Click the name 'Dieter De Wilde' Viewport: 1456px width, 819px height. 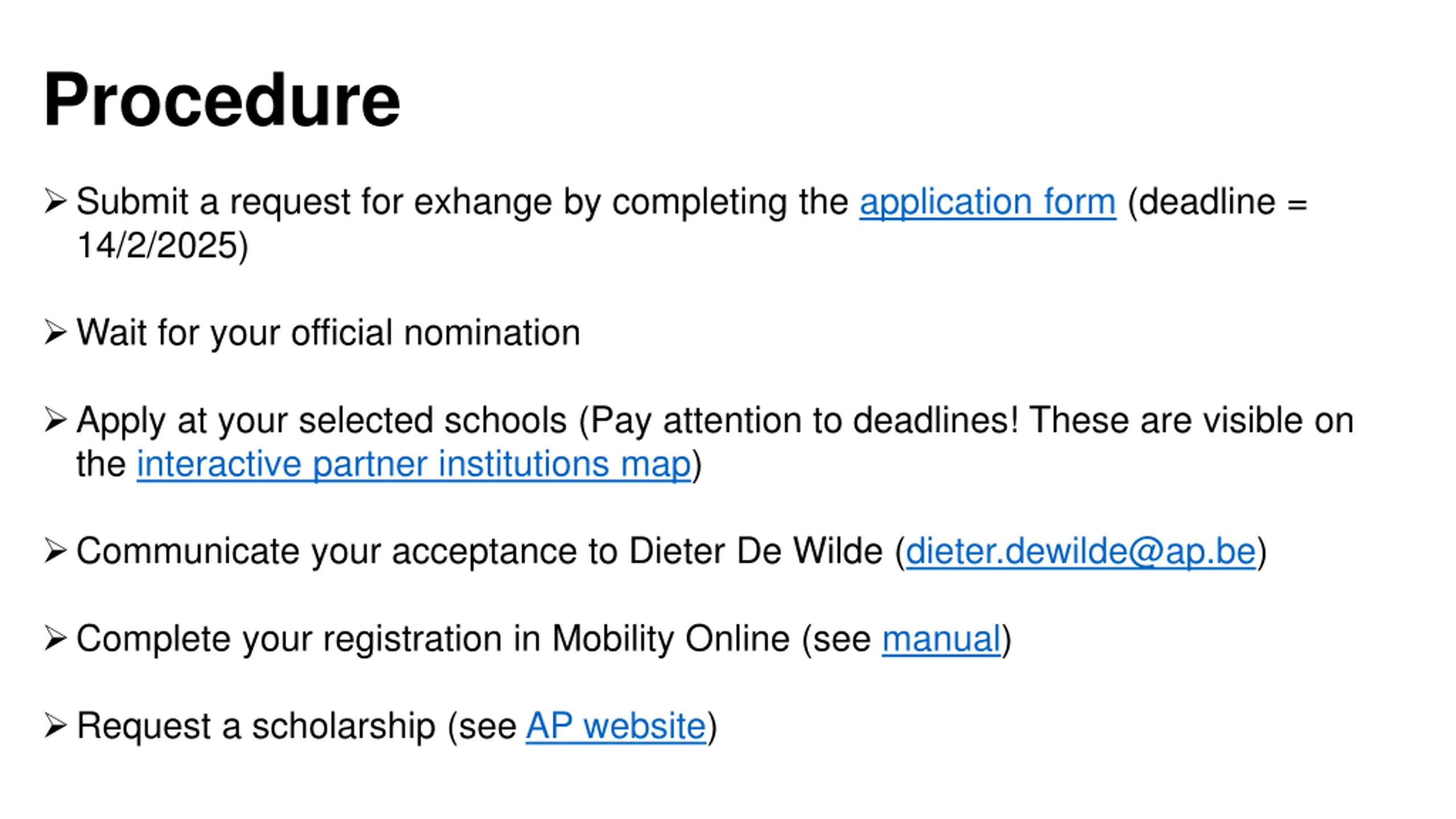tap(756, 551)
